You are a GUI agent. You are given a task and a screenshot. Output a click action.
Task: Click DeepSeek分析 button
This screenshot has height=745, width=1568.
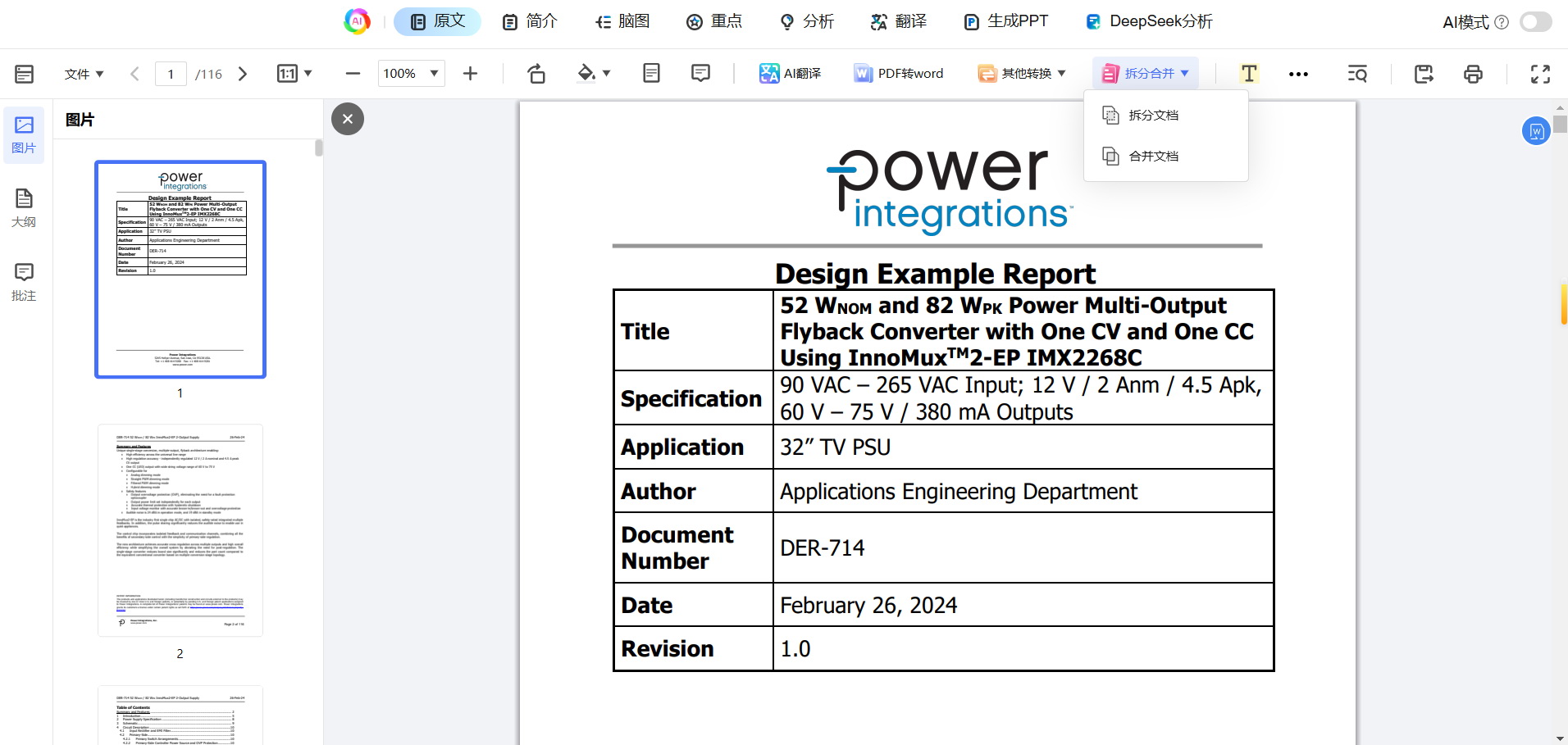click(1149, 21)
